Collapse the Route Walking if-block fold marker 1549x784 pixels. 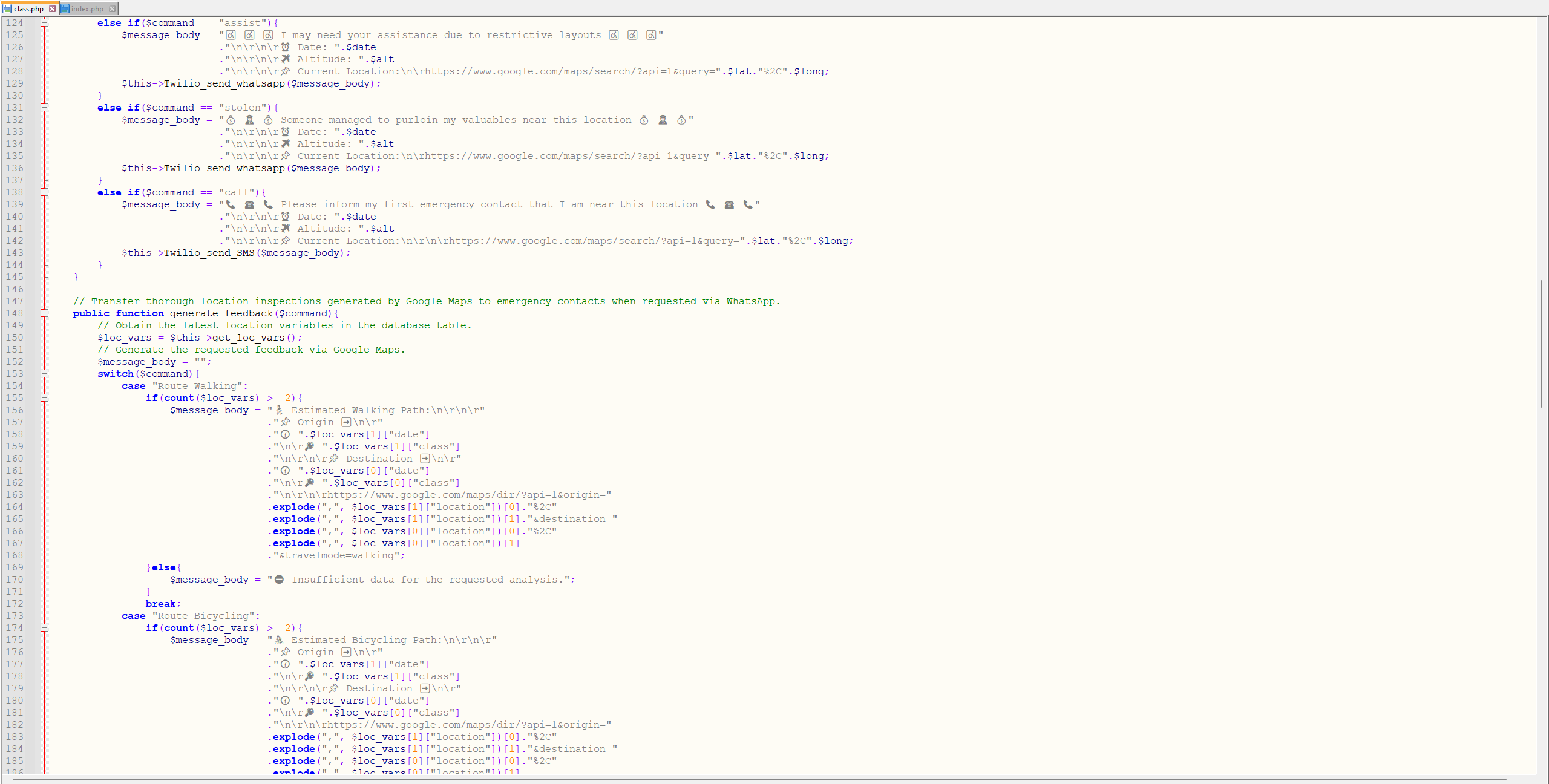[45, 397]
